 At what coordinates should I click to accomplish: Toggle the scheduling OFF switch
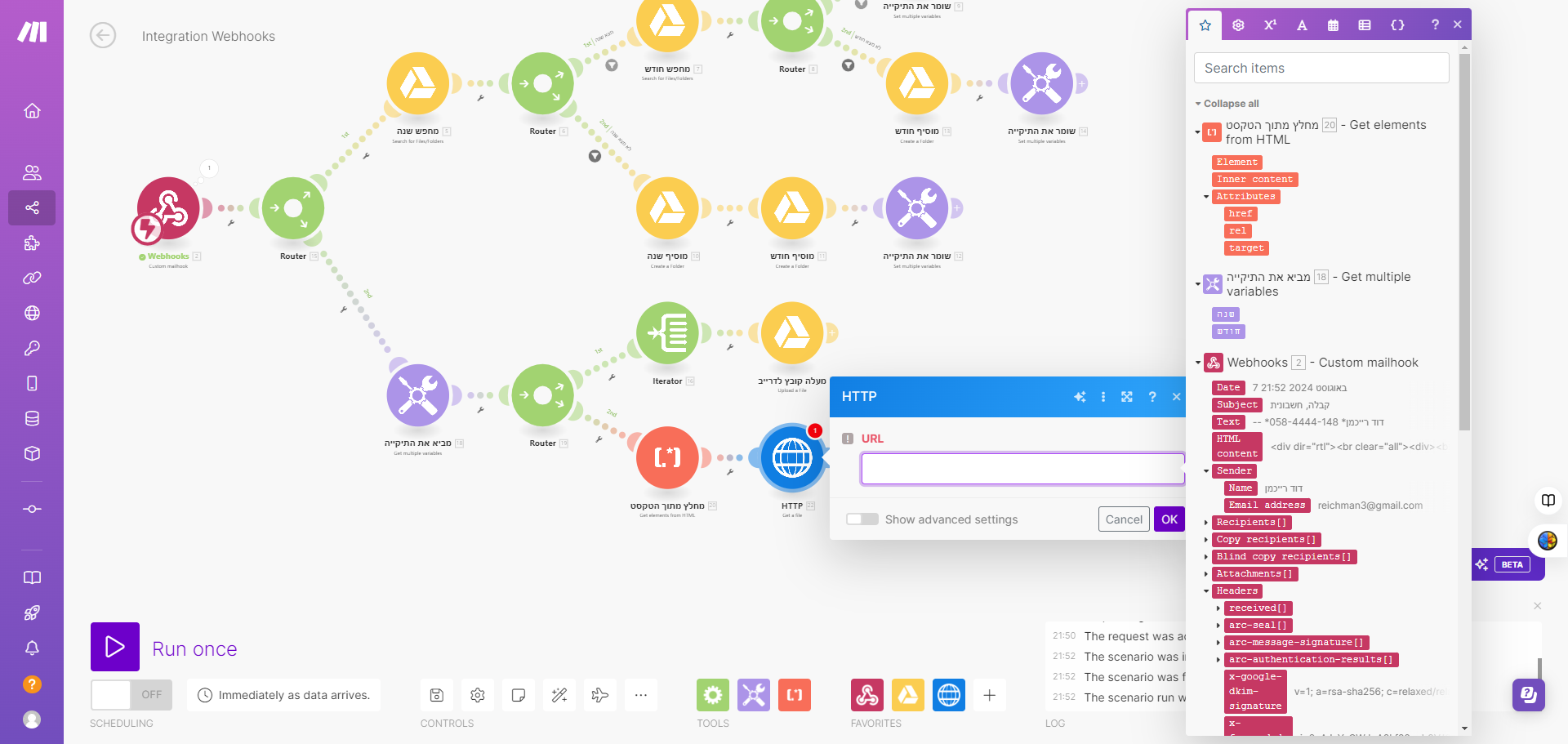point(131,695)
